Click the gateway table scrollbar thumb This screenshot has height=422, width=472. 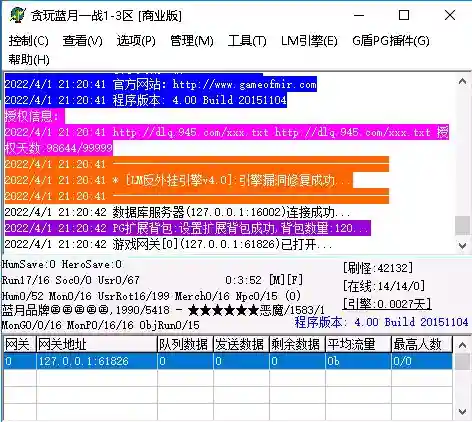pos(462,362)
